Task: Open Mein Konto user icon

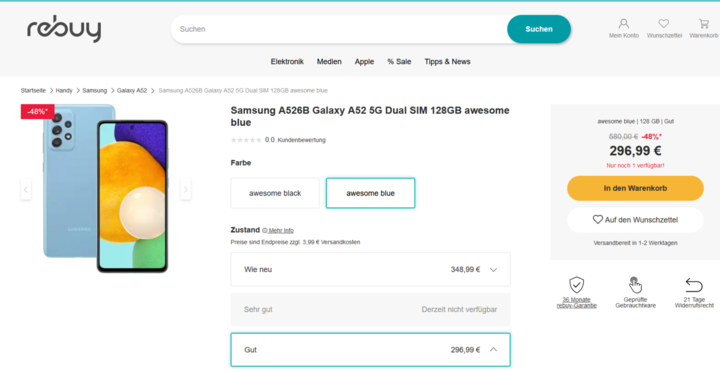Action: coord(624,23)
